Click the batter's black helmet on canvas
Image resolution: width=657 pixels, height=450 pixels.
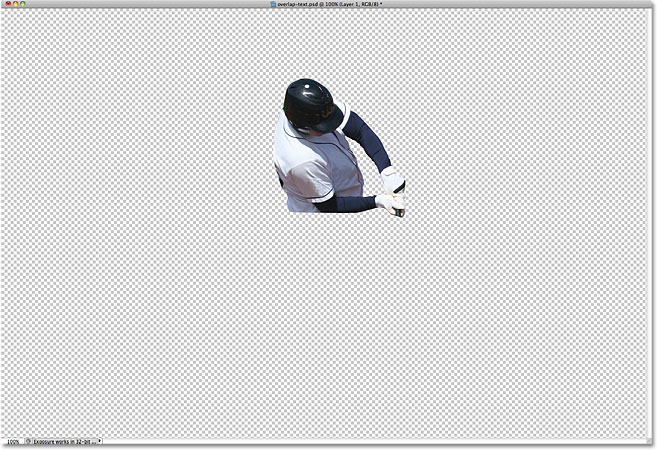(312, 106)
